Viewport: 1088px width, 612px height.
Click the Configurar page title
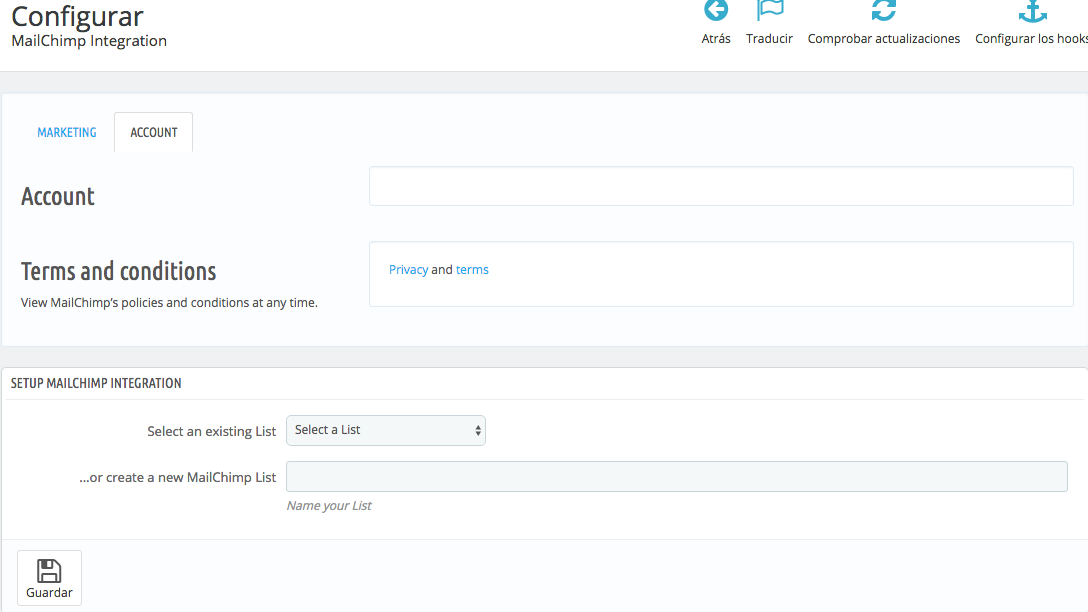click(77, 16)
